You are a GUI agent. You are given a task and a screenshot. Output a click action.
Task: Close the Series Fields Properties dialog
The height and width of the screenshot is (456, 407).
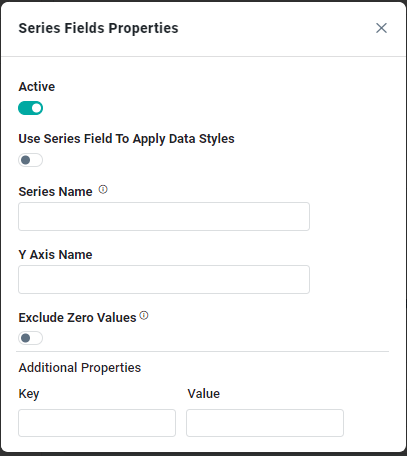(x=381, y=28)
